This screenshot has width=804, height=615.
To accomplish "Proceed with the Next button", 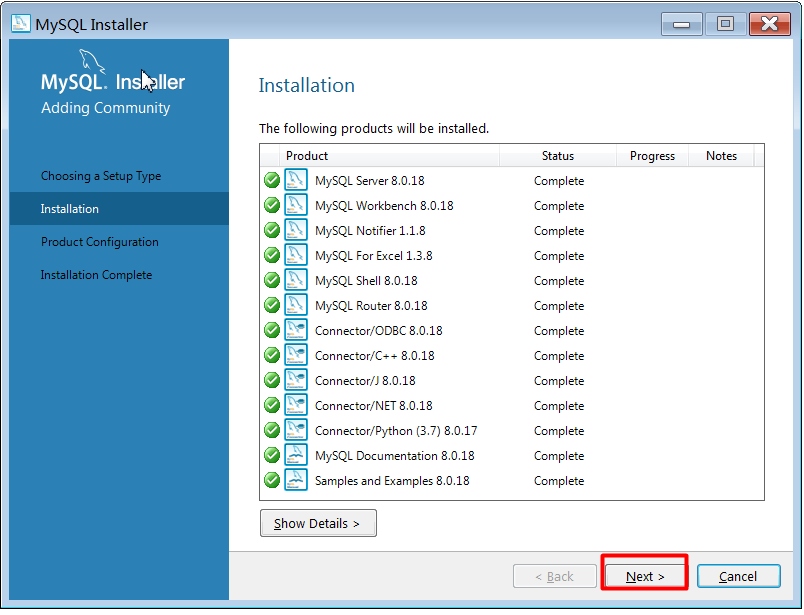I will click(645, 577).
